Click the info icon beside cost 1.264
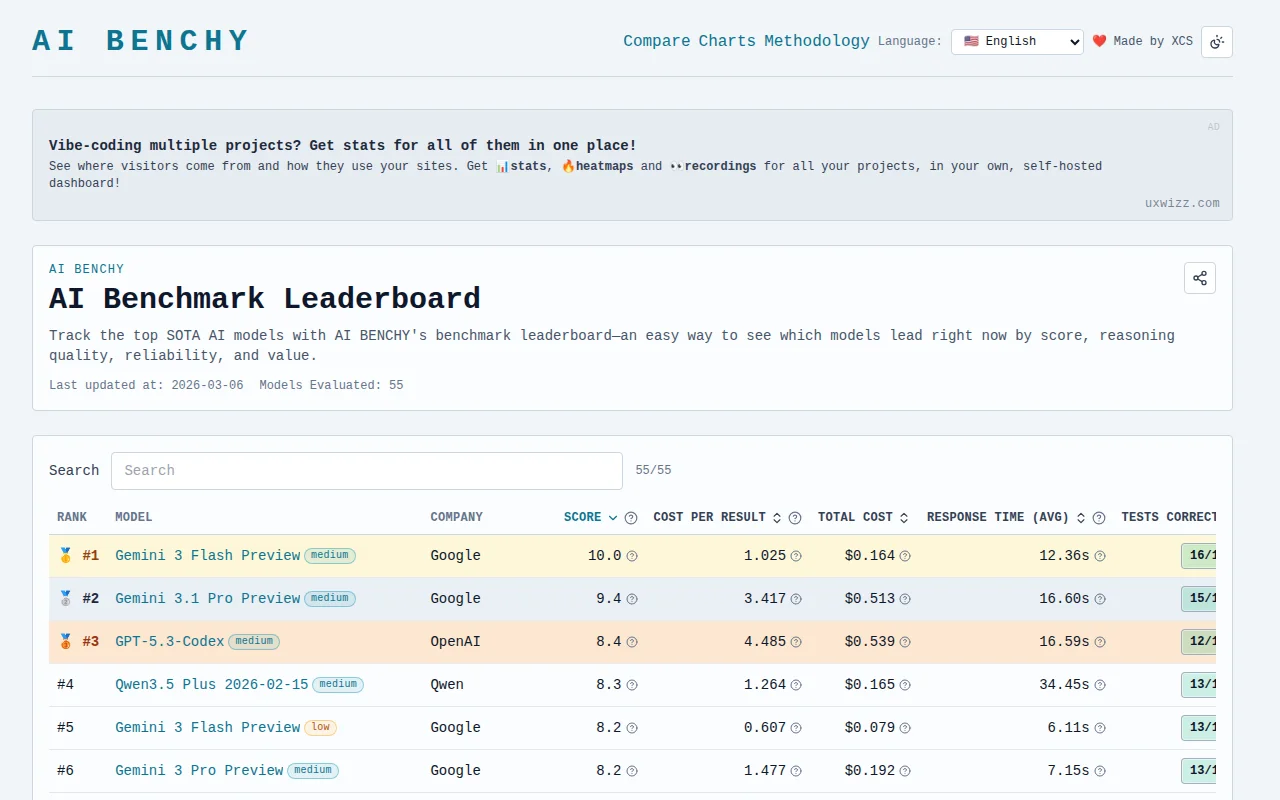The height and width of the screenshot is (800, 1280). (796, 685)
